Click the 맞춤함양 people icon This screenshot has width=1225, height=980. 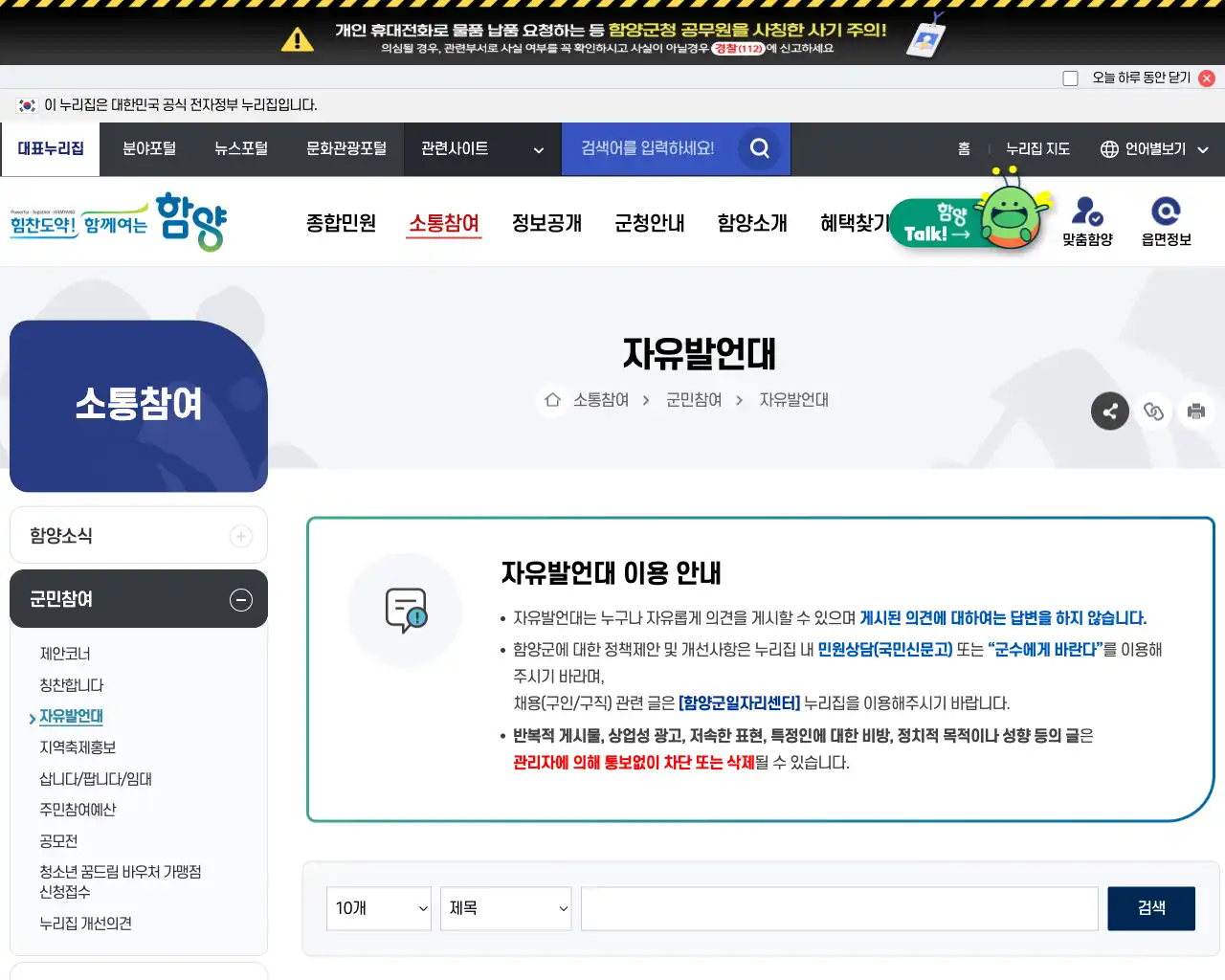click(x=1088, y=212)
